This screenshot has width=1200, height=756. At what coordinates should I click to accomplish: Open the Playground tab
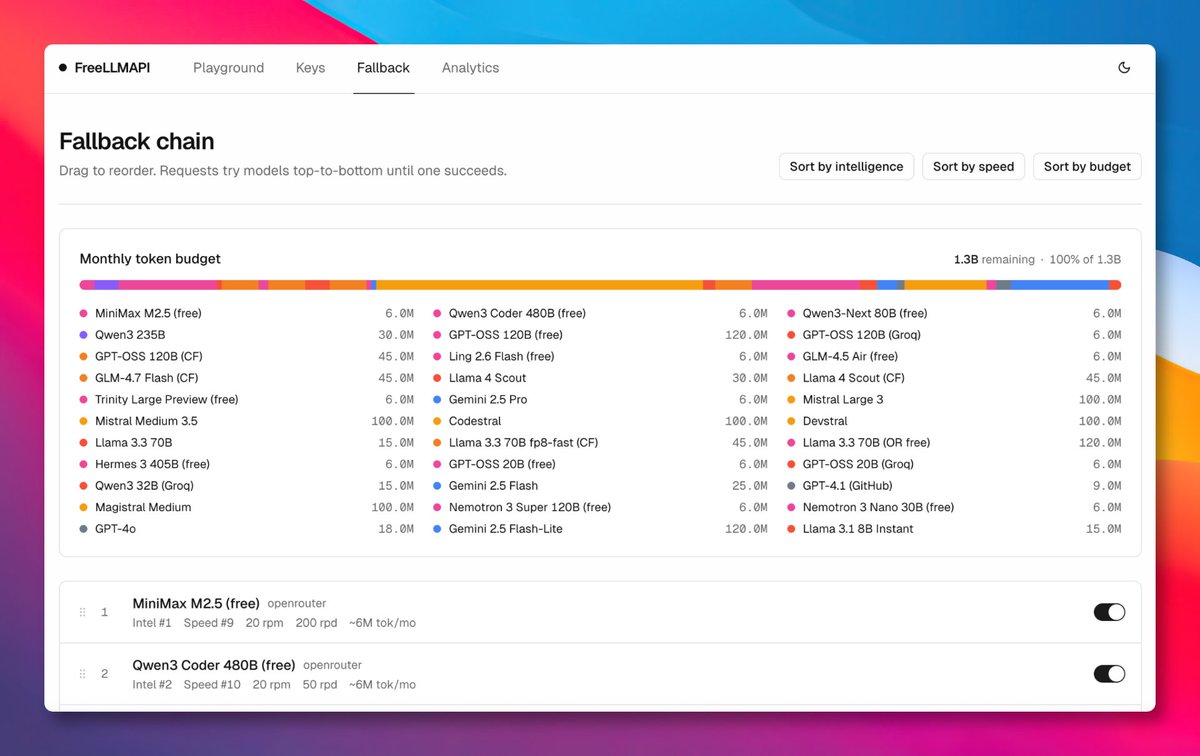pyautogui.click(x=229, y=68)
